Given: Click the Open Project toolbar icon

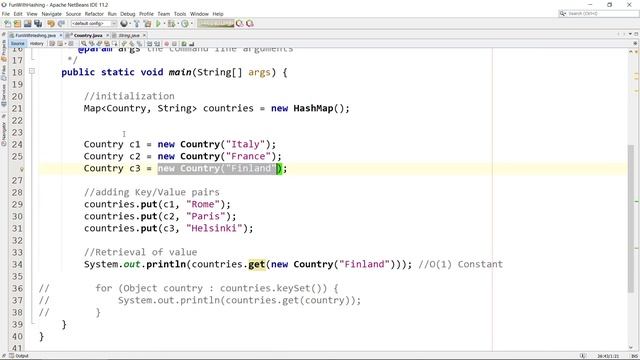Looking at the screenshot, I should (x=27, y=24).
